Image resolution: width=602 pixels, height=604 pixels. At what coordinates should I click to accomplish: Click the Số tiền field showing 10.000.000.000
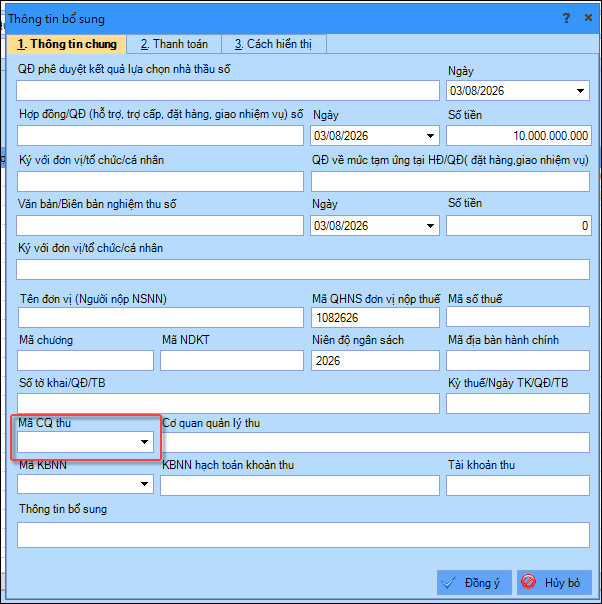518,136
